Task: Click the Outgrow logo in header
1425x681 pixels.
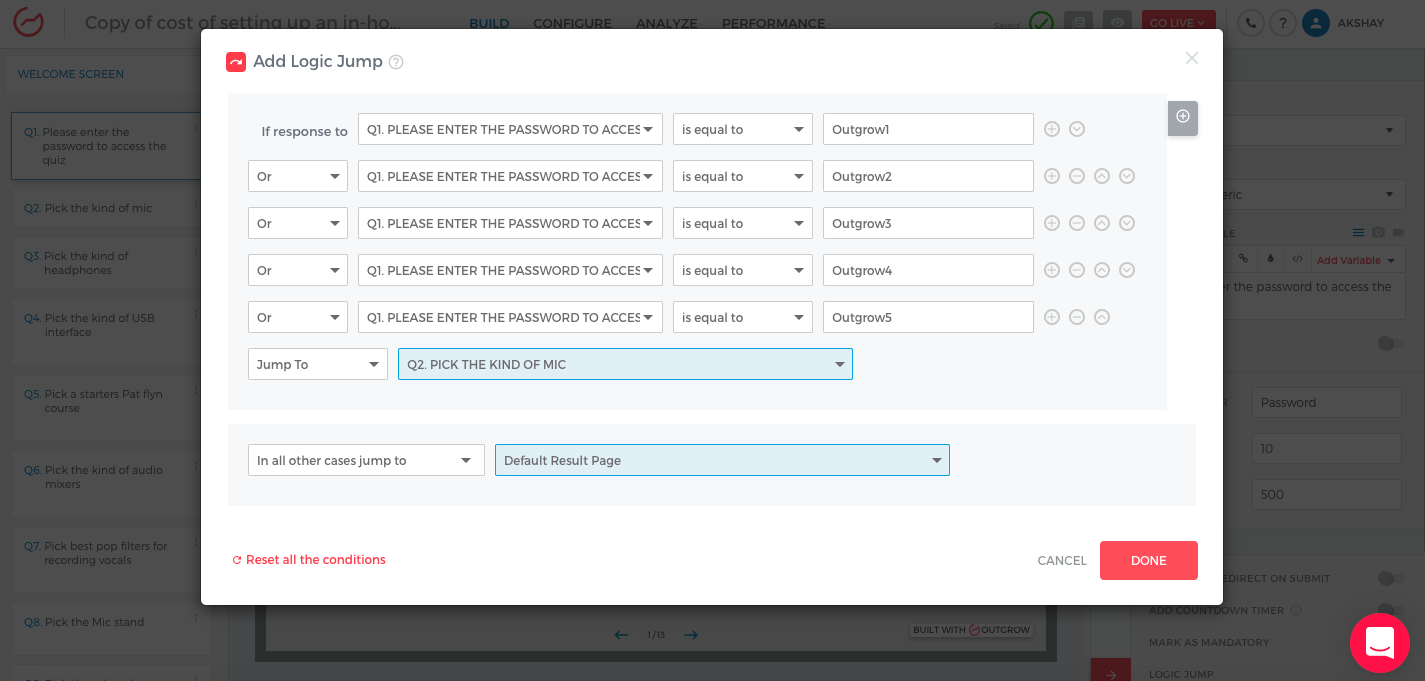Action: 26,22
